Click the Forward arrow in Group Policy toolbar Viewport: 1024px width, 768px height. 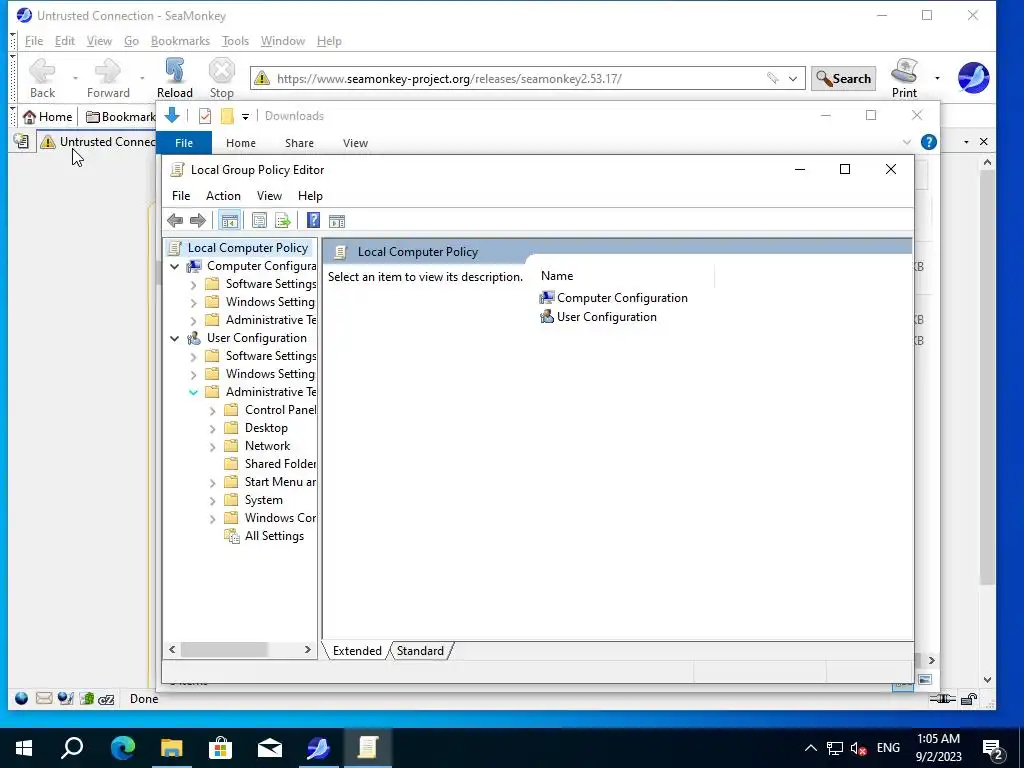point(197,221)
